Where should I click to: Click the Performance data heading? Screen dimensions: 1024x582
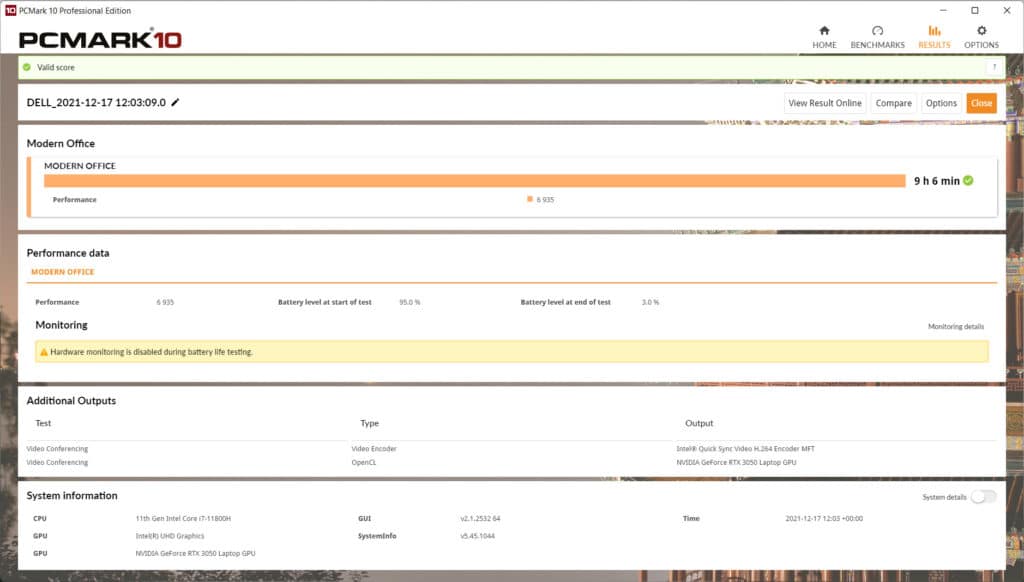(x=68, y=253)
